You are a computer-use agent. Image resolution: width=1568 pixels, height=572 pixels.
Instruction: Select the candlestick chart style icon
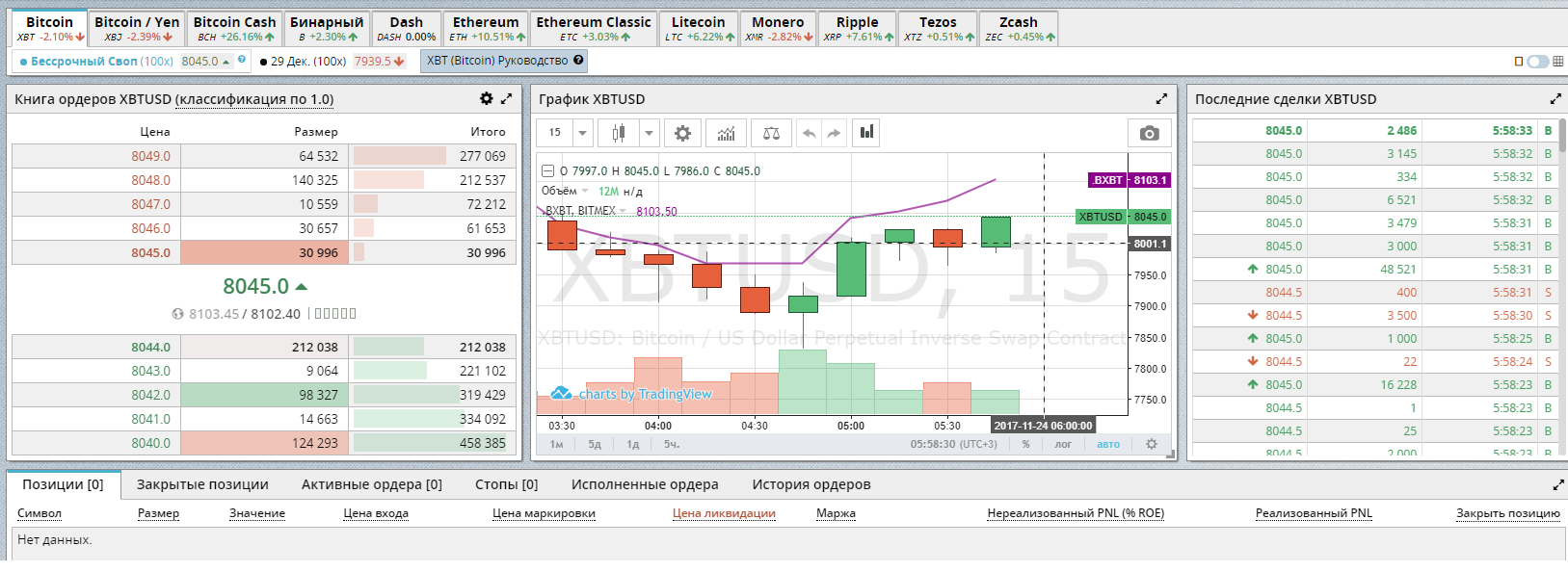(x=618, y=133)
